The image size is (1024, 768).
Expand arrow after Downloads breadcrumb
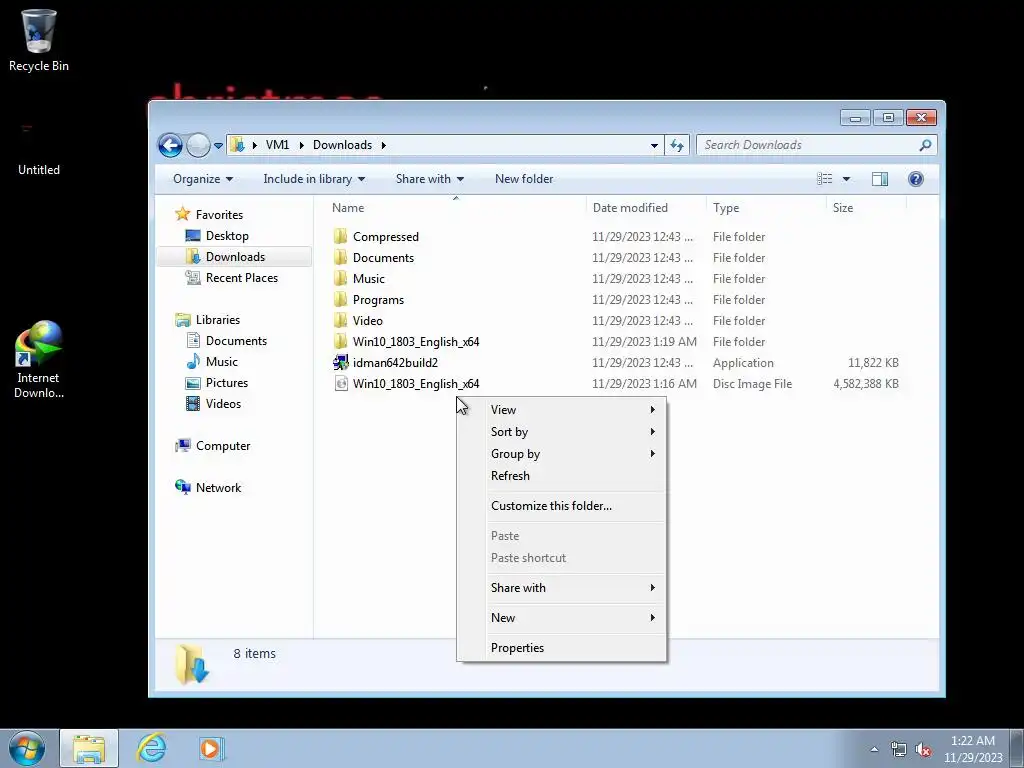coord(383,145)
